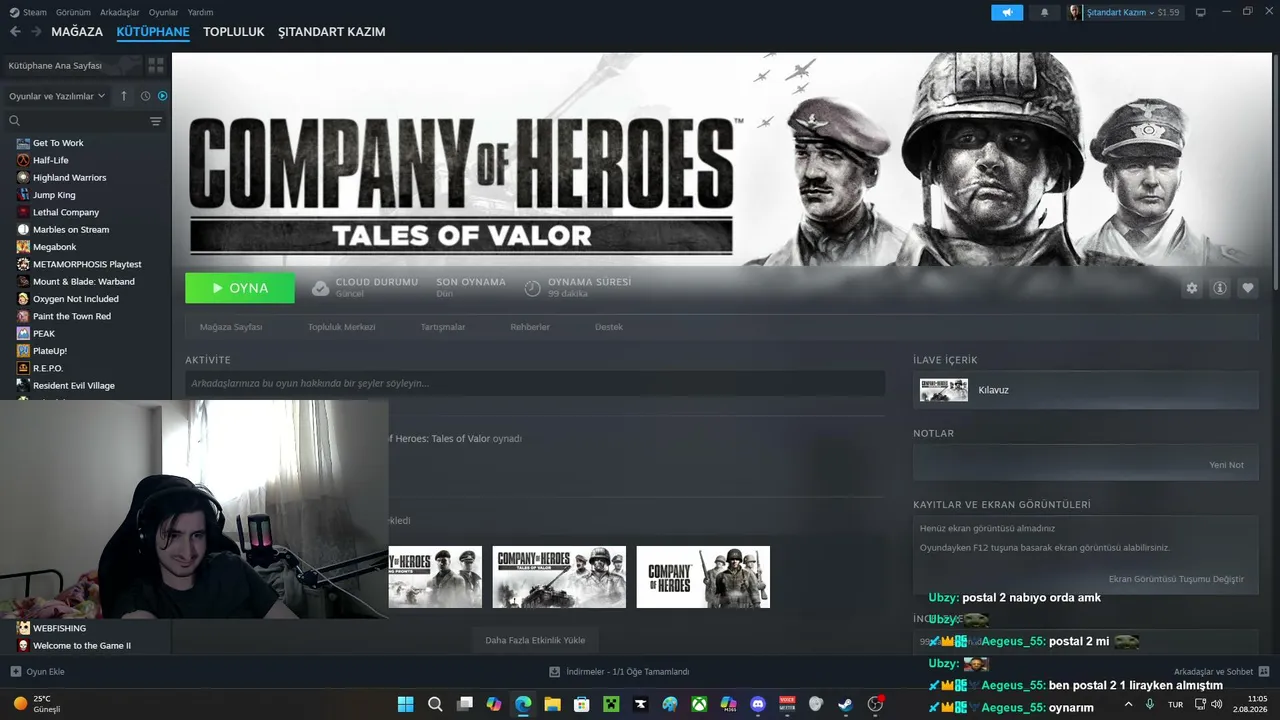Screen dimensions: 1280x720
Task: Go to the MAĞAZA tab
Action: [x=77, y=32]
